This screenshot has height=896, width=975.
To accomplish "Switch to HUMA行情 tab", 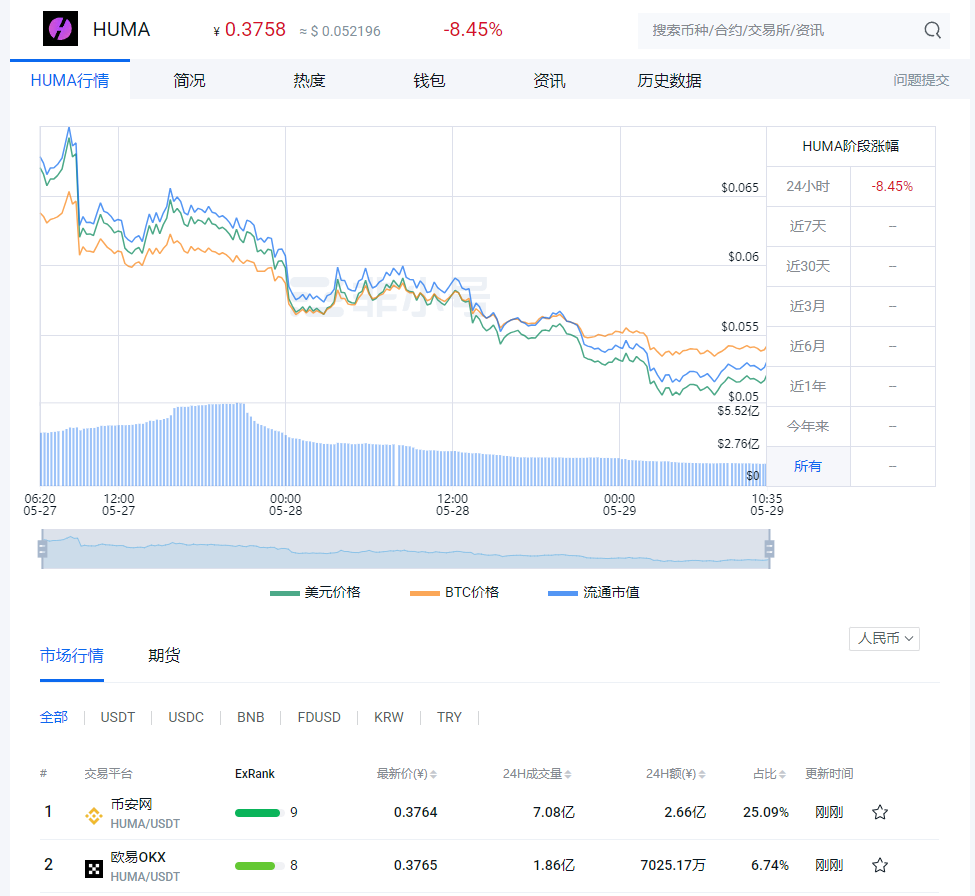I will click(70, 80).
